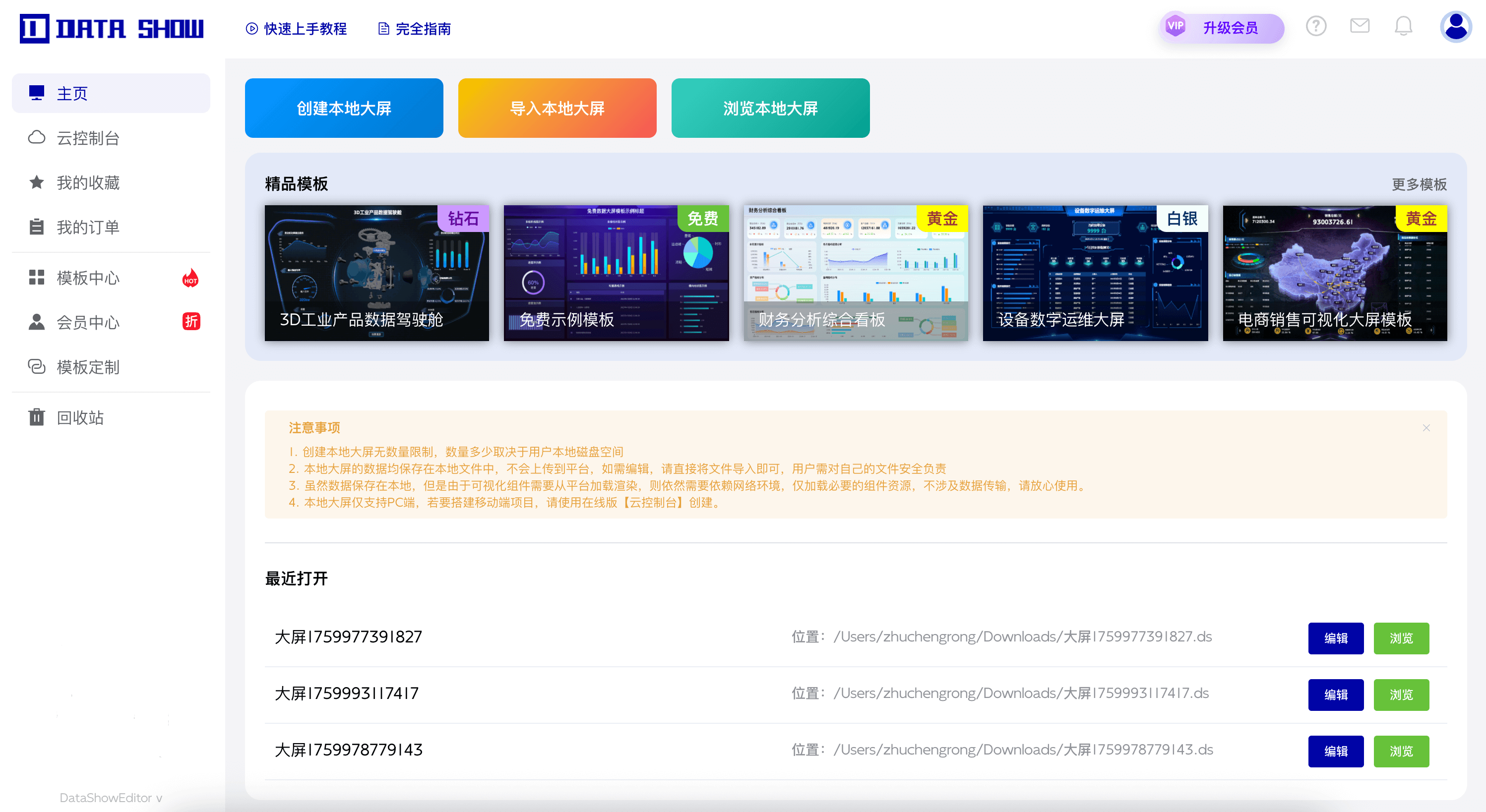Click the DATA SHOW logo
The image size is (1486, 812).
coord(111,28)
